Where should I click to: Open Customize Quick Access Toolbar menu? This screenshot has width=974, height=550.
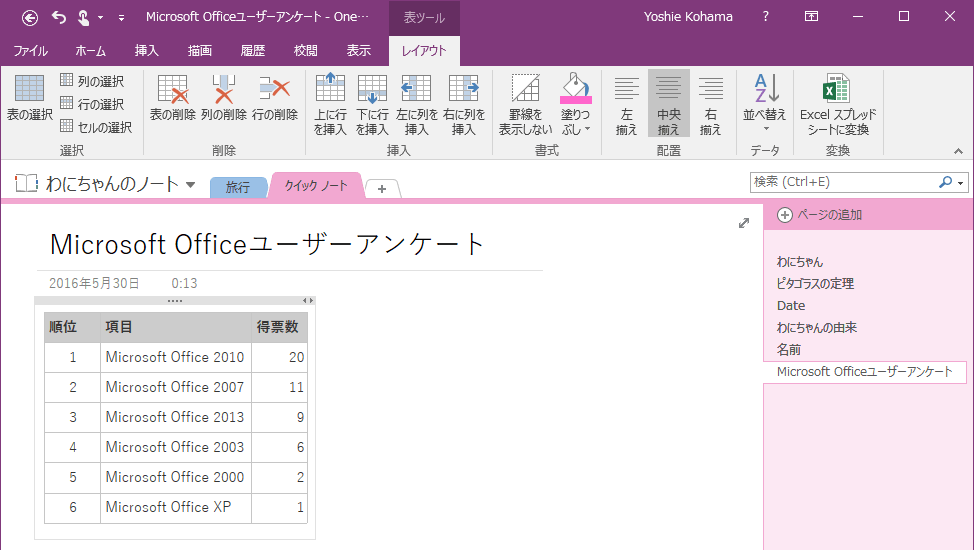tap(121, 18)
